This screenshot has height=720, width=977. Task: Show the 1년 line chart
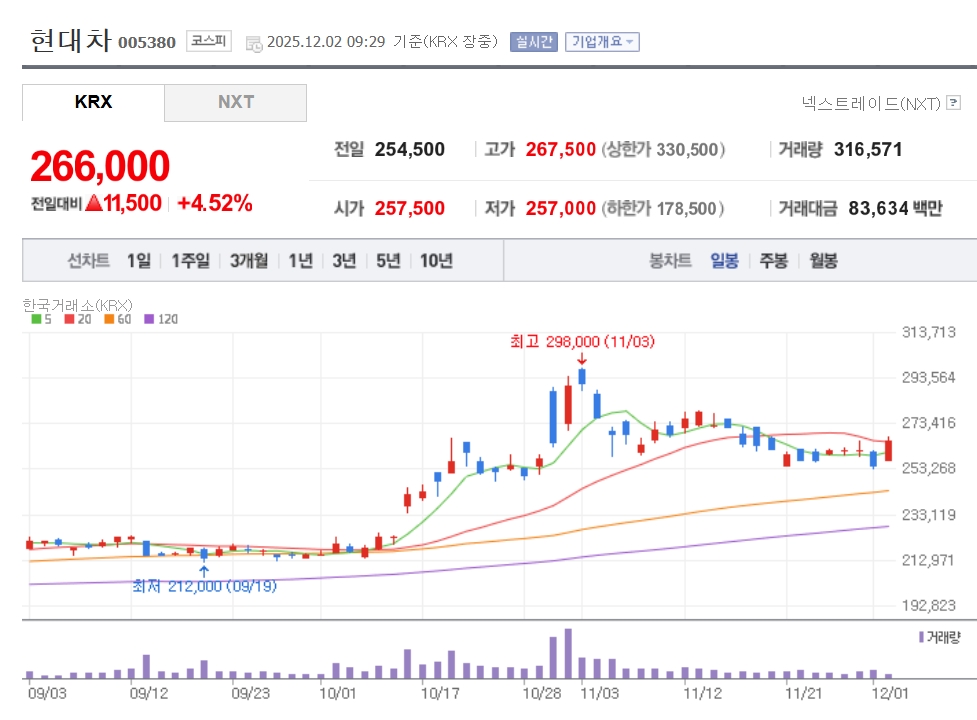click(x=300, y=261)
